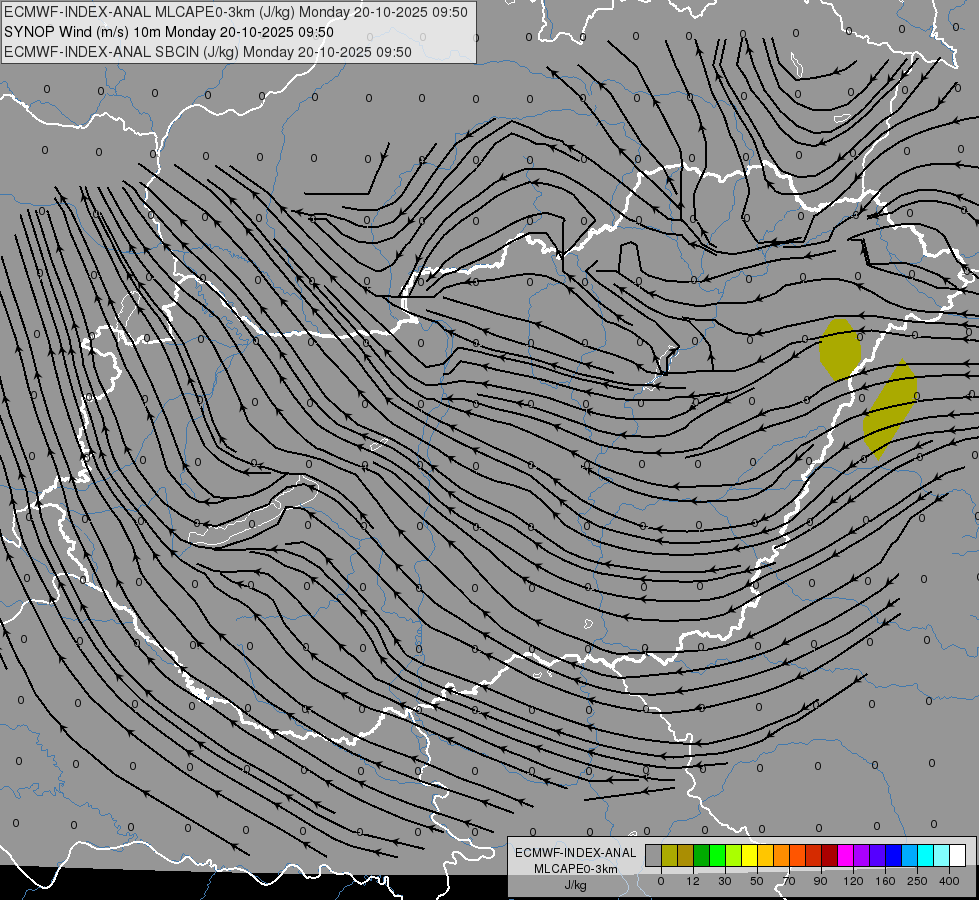979x900 pixels.
Task: Select the pure blue legend swatch
Action: click(x=894, y=855)
